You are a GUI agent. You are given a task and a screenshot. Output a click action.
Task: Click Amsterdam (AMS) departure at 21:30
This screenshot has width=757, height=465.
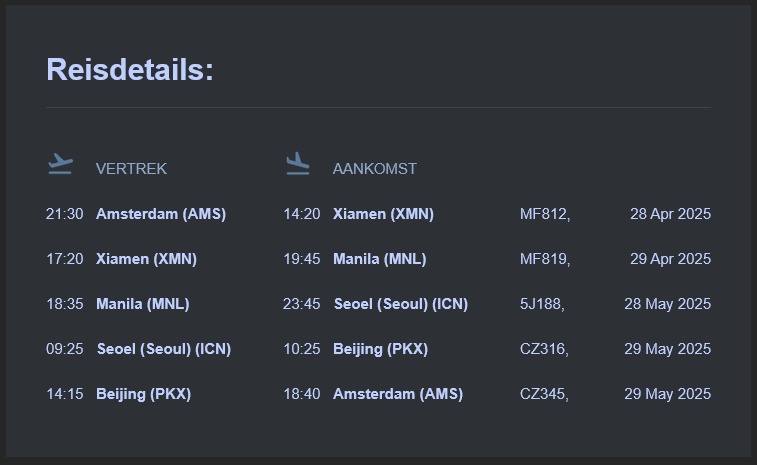tap(161, 214)
